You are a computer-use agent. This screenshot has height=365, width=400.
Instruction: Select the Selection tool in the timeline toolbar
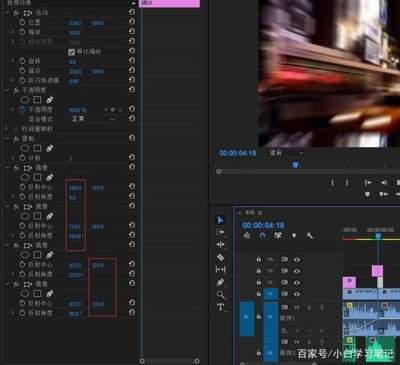[x=220, y=220]
